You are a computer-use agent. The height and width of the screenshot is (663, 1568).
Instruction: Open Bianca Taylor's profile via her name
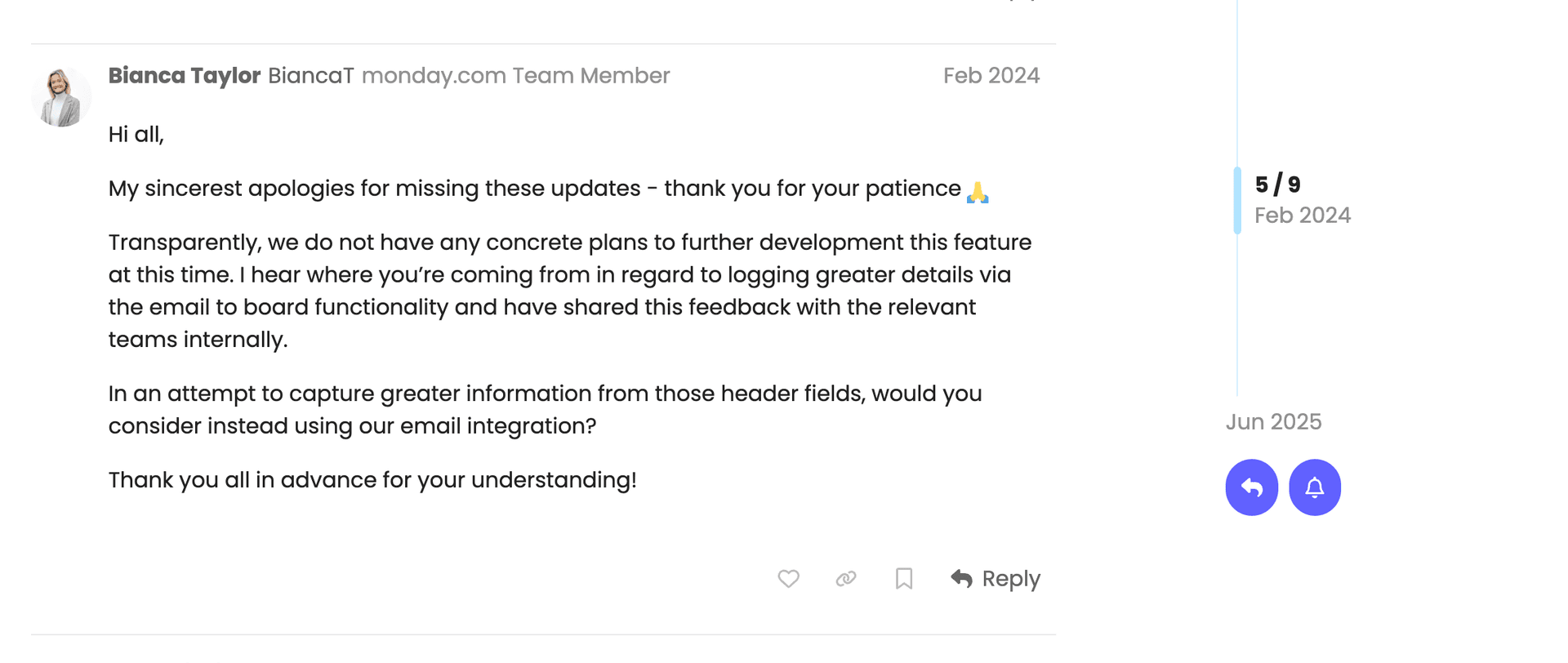pos(184,75)
